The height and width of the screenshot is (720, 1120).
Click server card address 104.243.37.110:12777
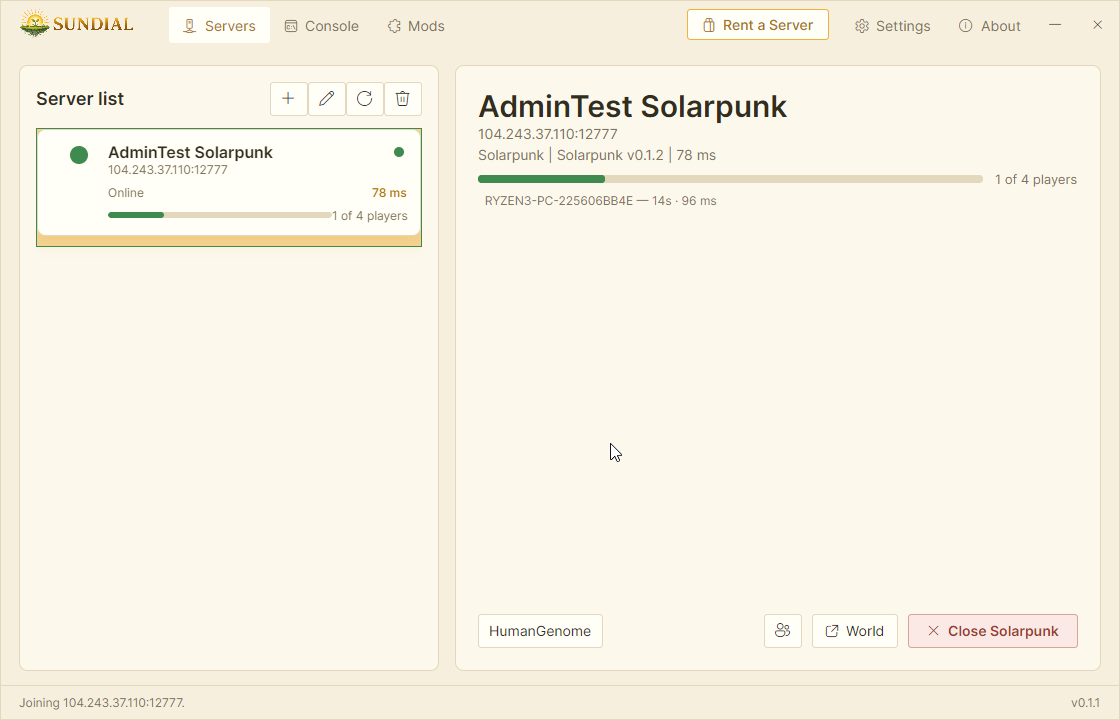pyautogui.click(x=168, y=170)
